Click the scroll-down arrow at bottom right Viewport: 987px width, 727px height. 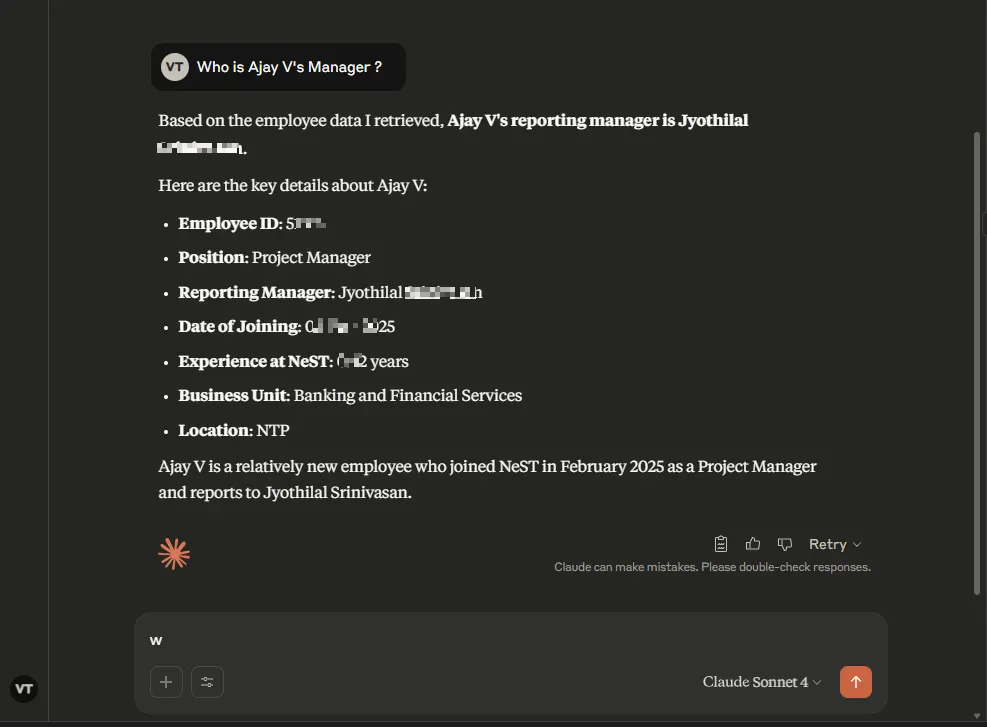[x=977, y=716]
